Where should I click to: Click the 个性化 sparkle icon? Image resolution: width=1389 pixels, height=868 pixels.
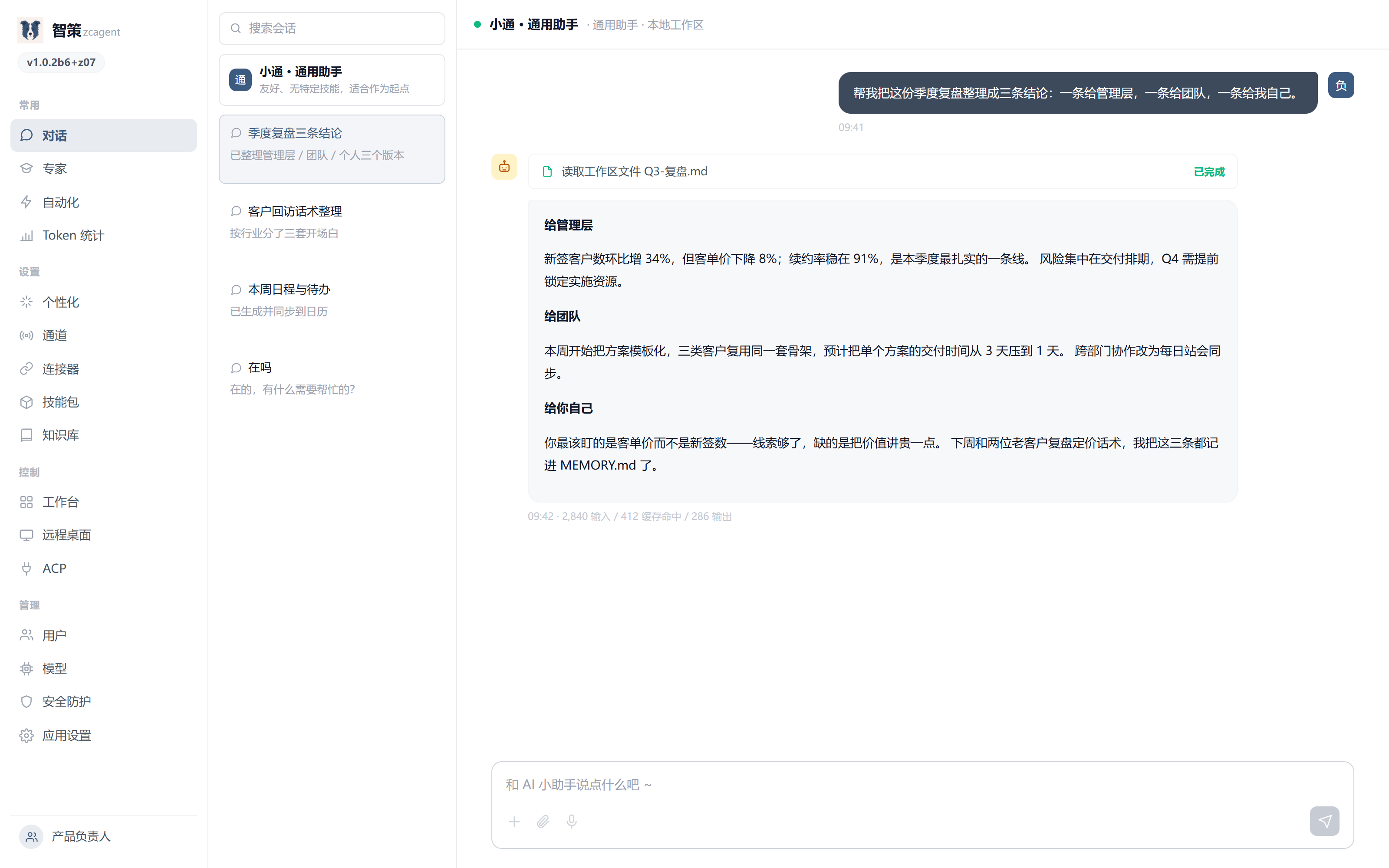[x=26, y=302]
